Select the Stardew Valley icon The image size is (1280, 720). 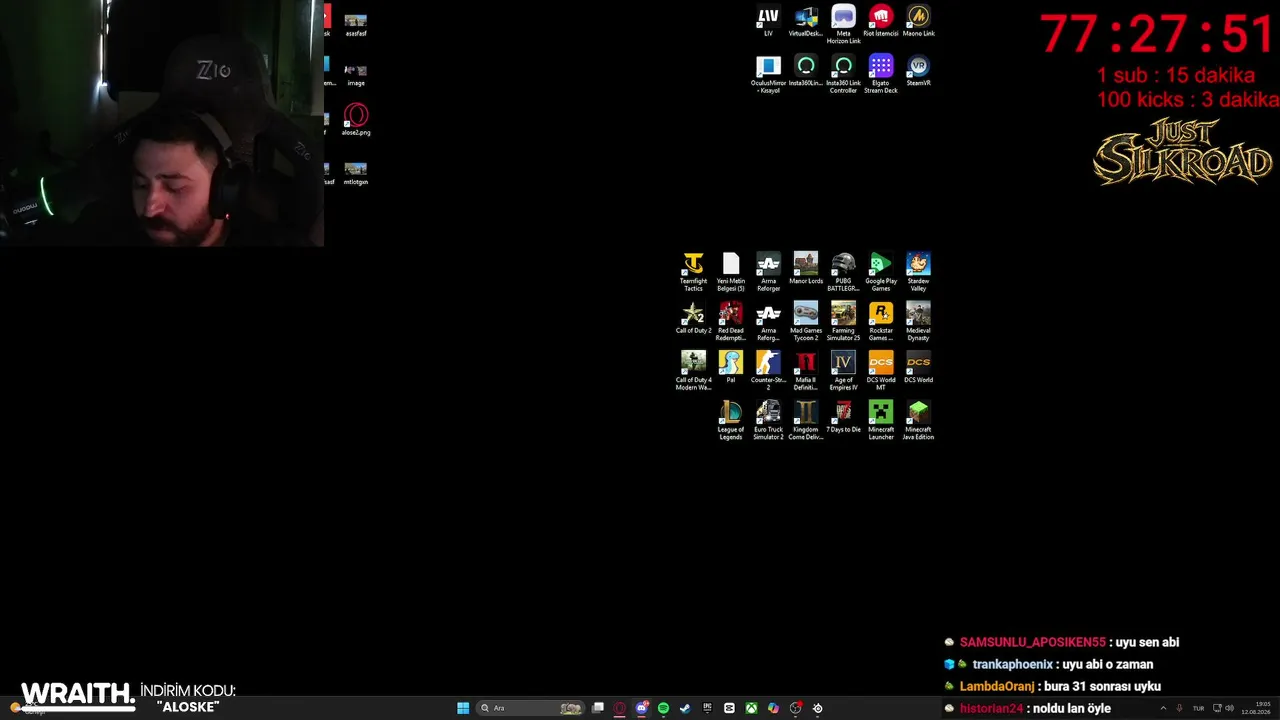click(x=918, y=272)
